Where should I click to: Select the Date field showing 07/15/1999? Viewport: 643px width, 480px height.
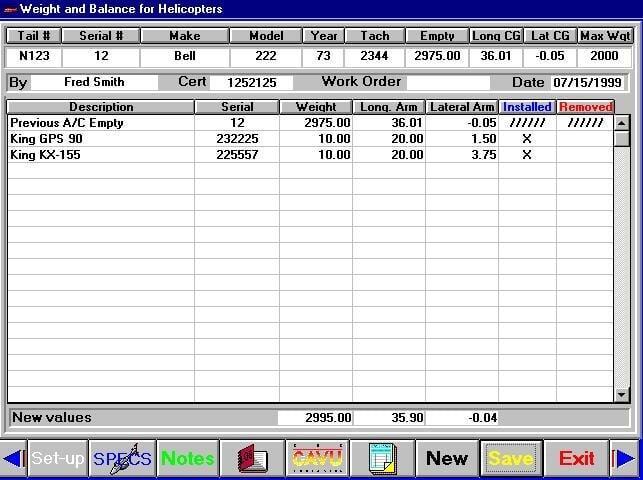[x=590, y=82]
